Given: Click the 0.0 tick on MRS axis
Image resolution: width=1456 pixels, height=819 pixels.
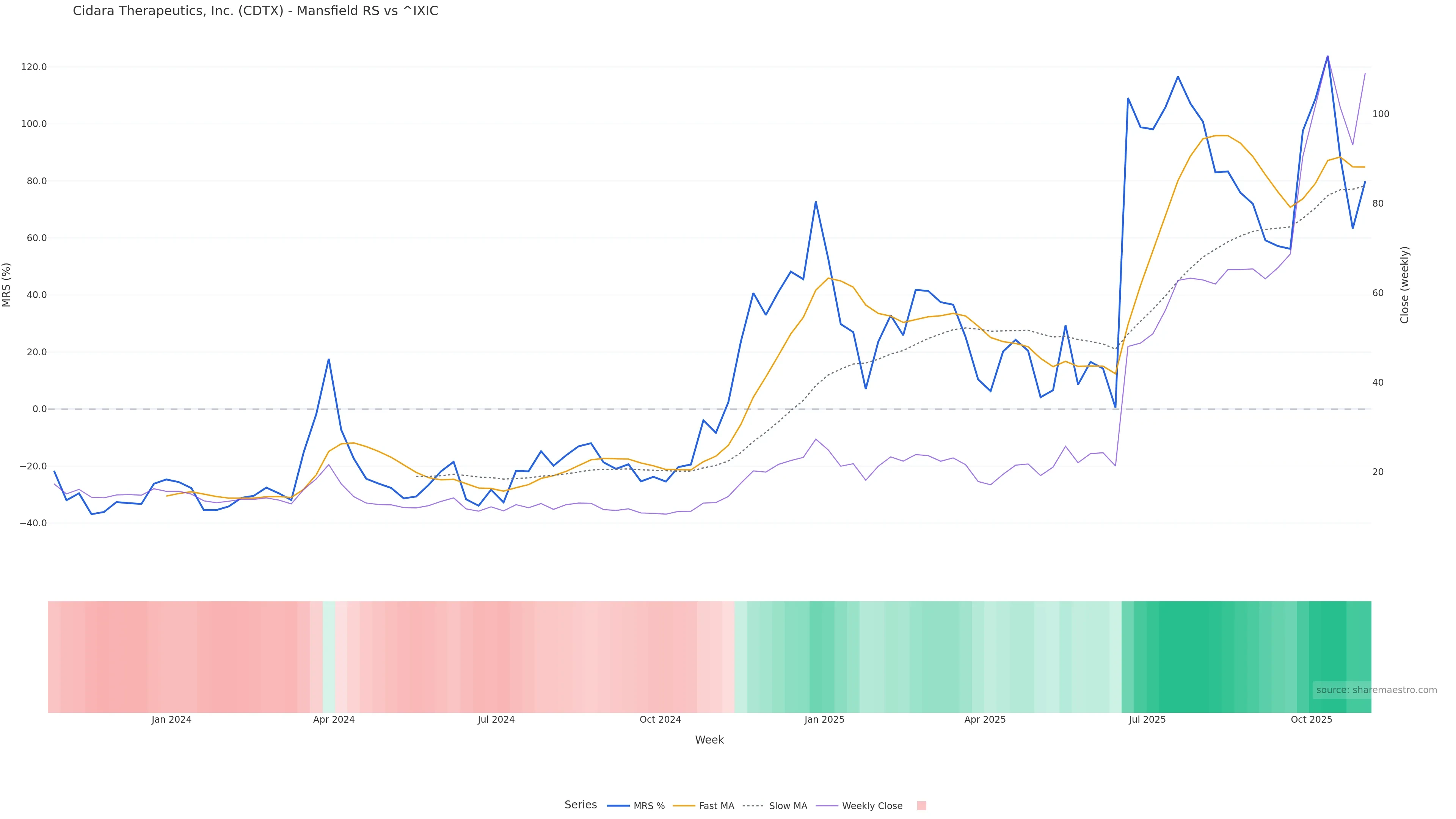Looking at the screenshot, I should [x=39, y=409].
